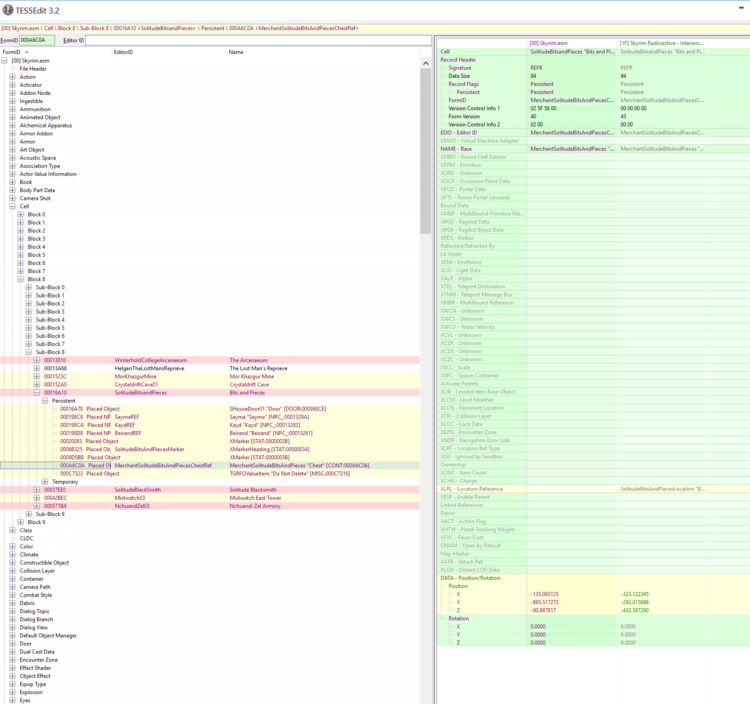The width and height of the screenshot is (750, 704).
Task: Select SolitudeBitsAndPiecesMarker row
Action: (x=210, y=450)
